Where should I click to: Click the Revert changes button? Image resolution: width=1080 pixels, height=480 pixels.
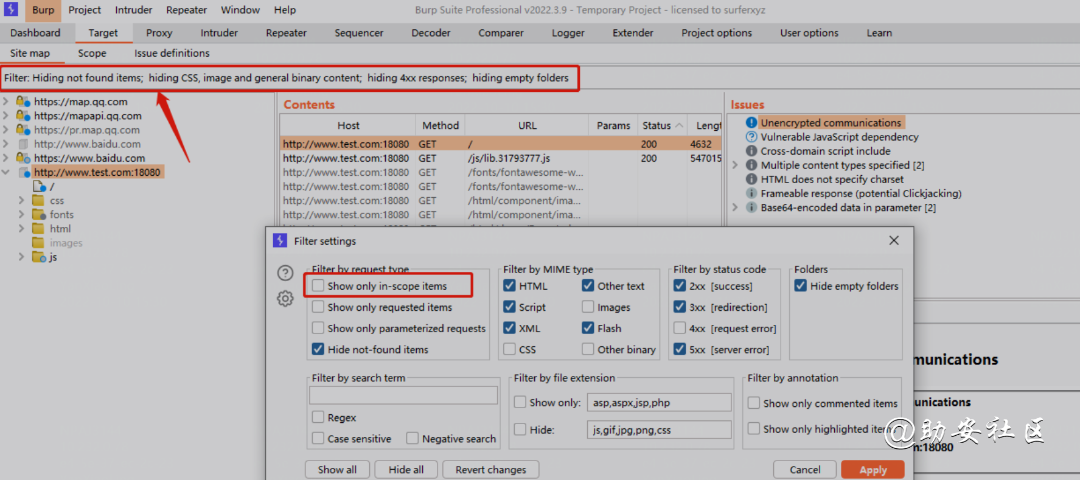click(x=490, y=470)
